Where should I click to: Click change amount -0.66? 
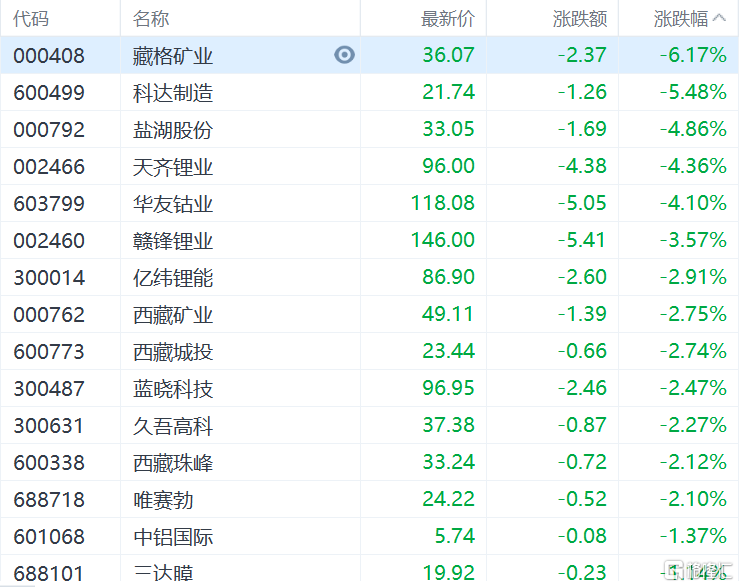(x=582, y=351)
